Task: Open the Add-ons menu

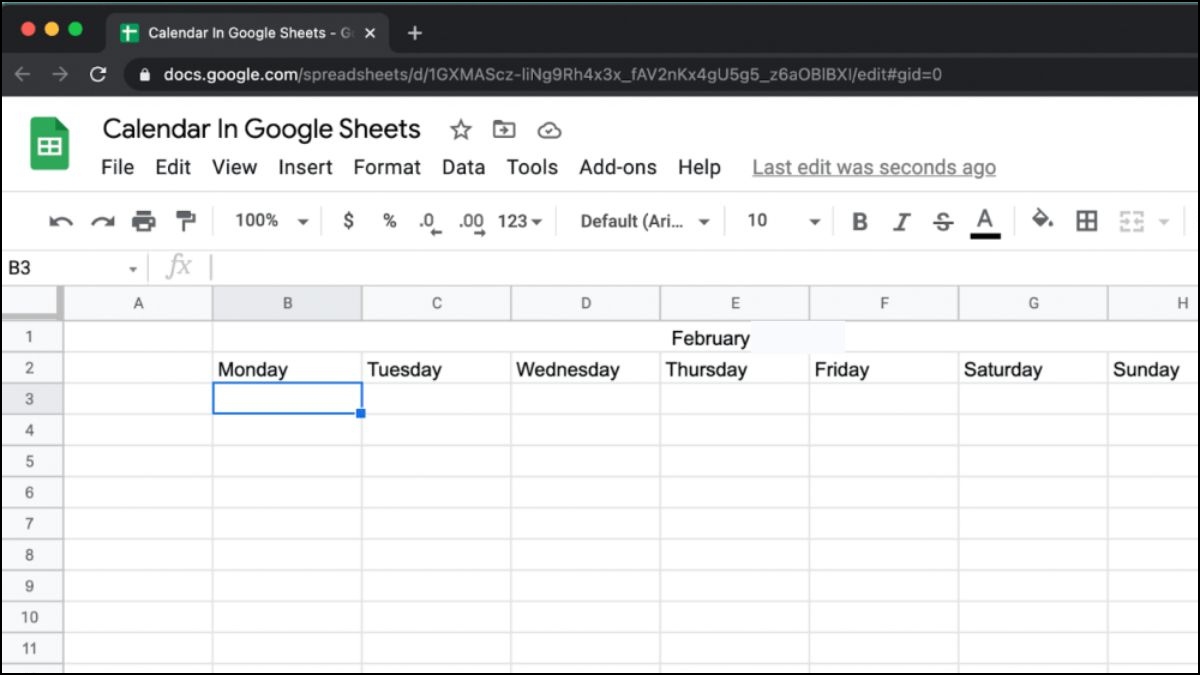Action: (x=618, y=167)
